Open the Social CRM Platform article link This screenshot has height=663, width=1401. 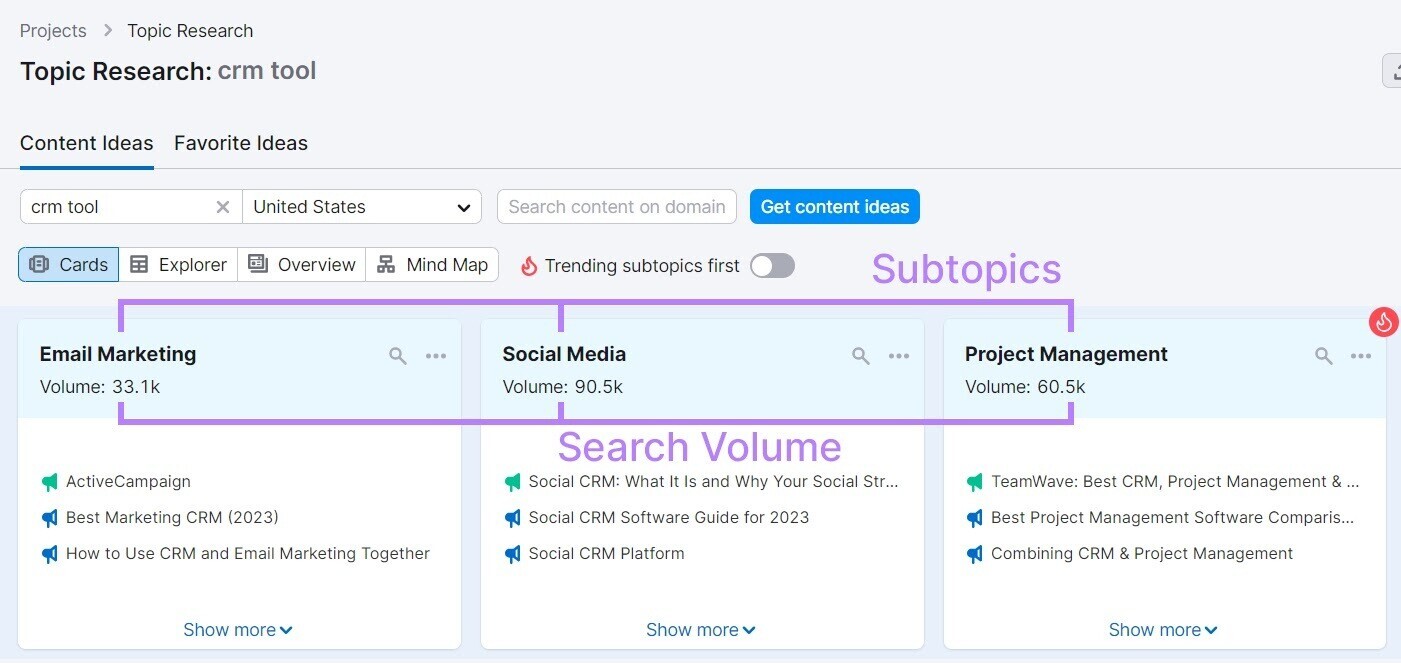tap(606, 553)
